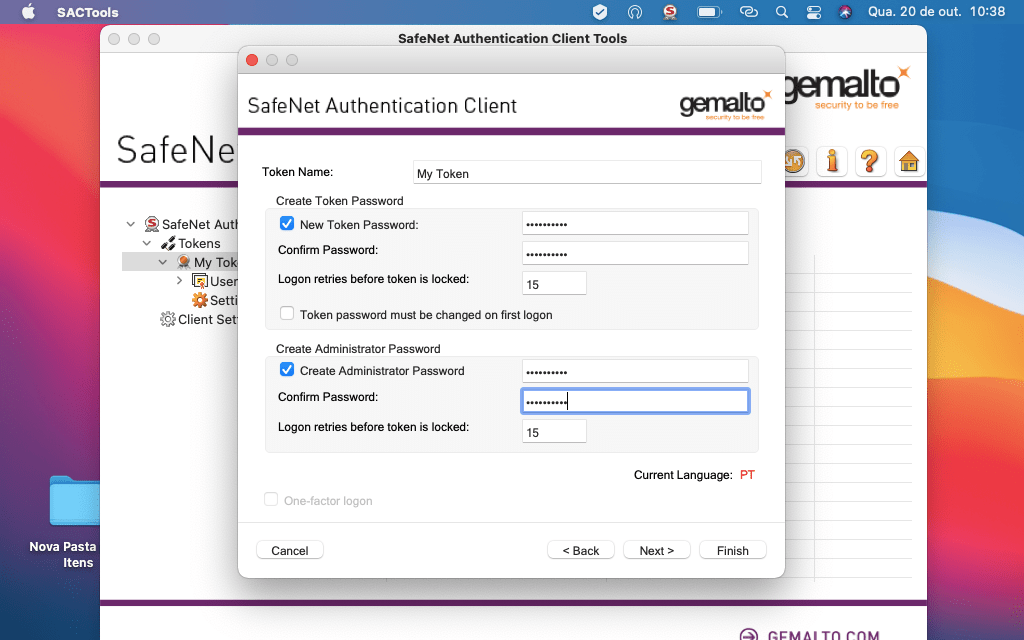Open Client Settings in the tree

click(x=208, y=319)
